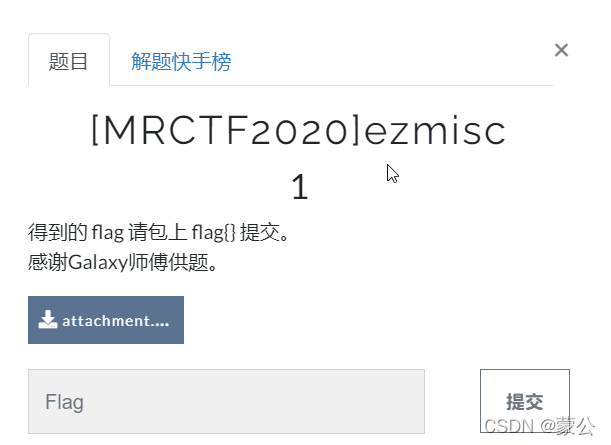Submit the flag with 提交 button
Viewport: 611px width, 445px height.
(x=524, y=401)
